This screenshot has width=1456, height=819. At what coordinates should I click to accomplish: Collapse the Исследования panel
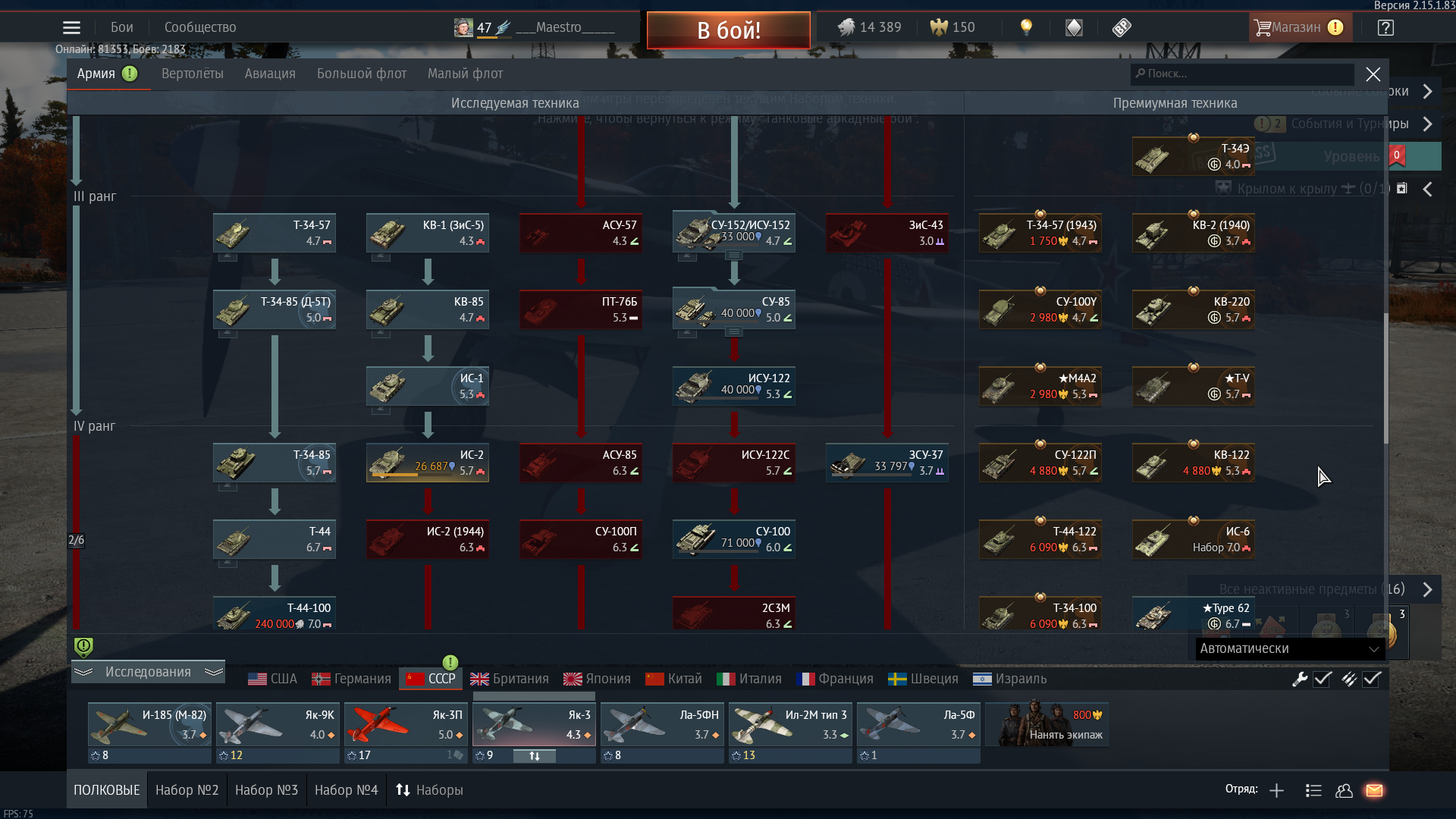(x=148, y=672)
